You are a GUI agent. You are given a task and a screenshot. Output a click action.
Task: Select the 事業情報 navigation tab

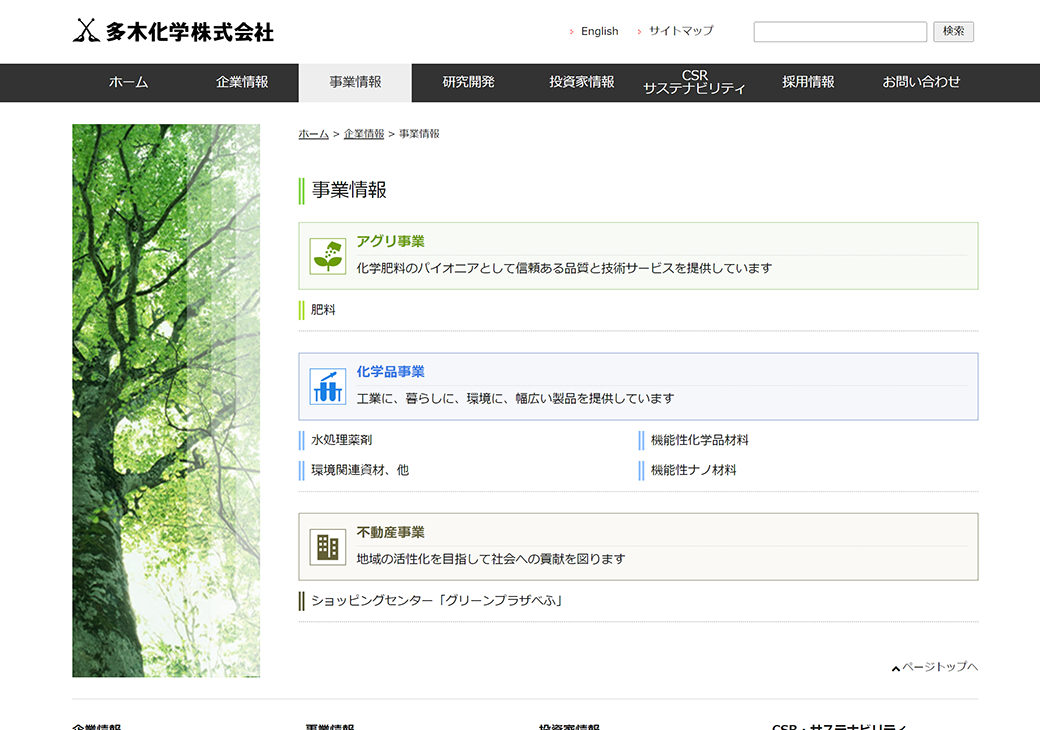[355, 83]
